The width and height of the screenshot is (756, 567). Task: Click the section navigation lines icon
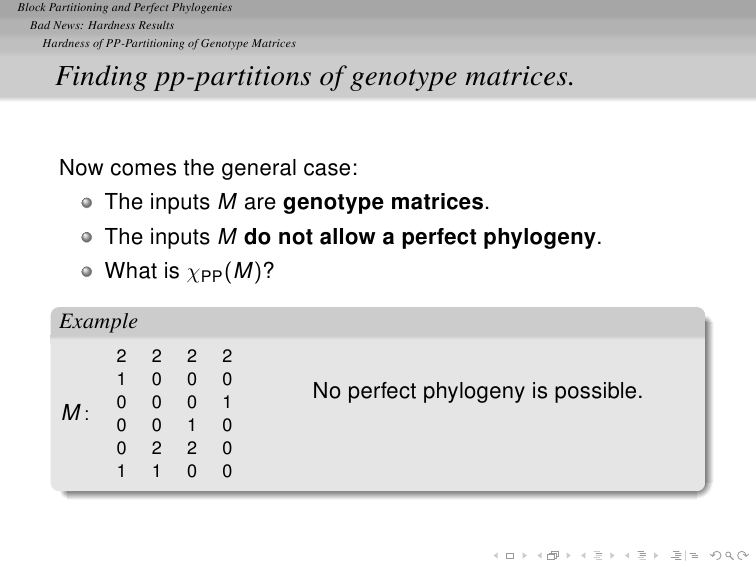click(642, 555)
